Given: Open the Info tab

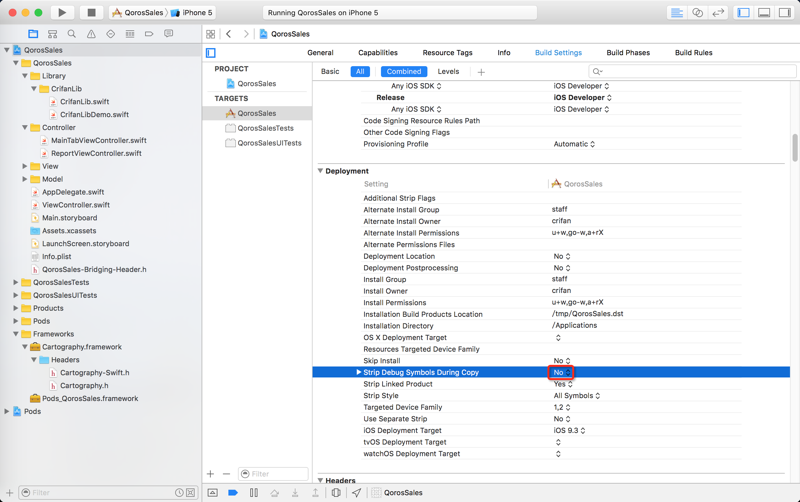Looking at the screenshot, I should (x=504, y=53).
